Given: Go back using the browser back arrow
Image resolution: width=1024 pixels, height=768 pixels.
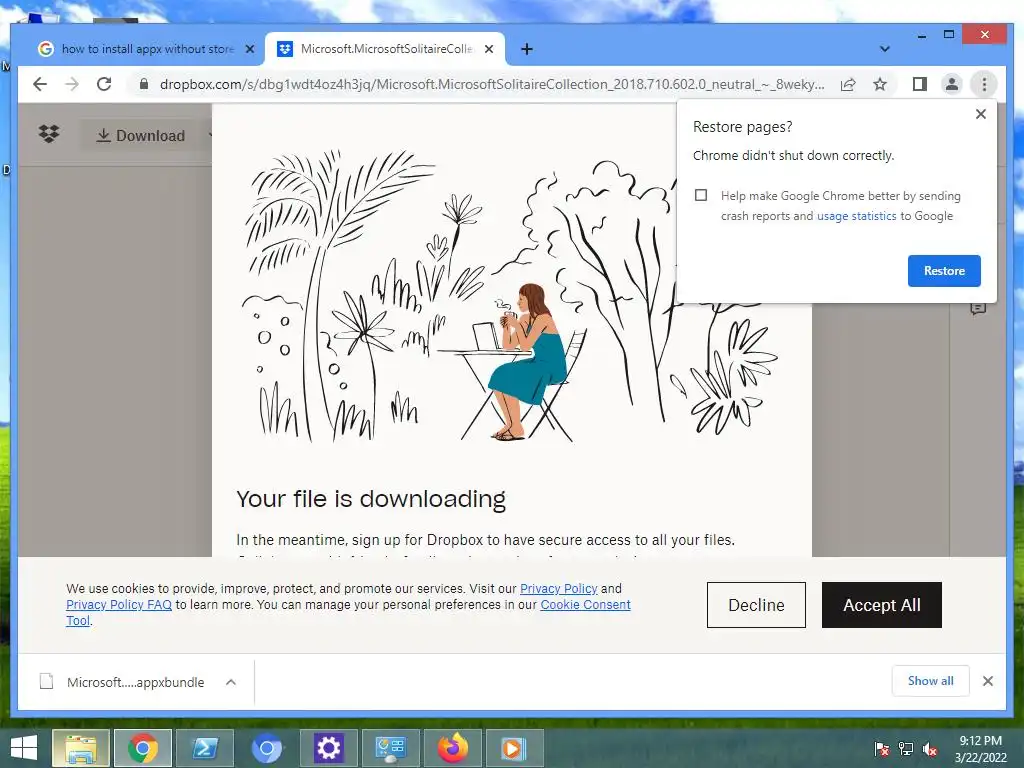Looking at the screenshot, I should click(40, 84).
